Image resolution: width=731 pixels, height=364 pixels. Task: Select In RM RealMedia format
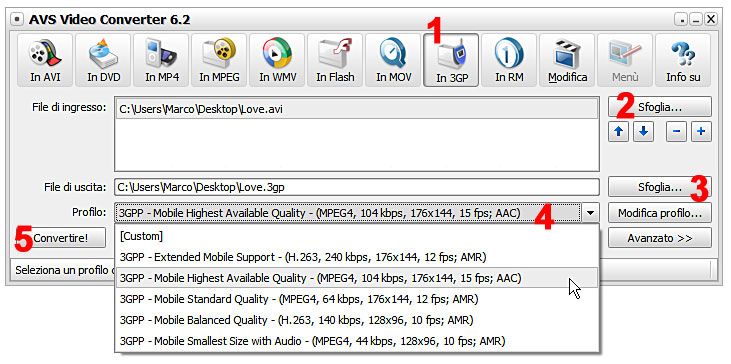[x=509, y=60]
